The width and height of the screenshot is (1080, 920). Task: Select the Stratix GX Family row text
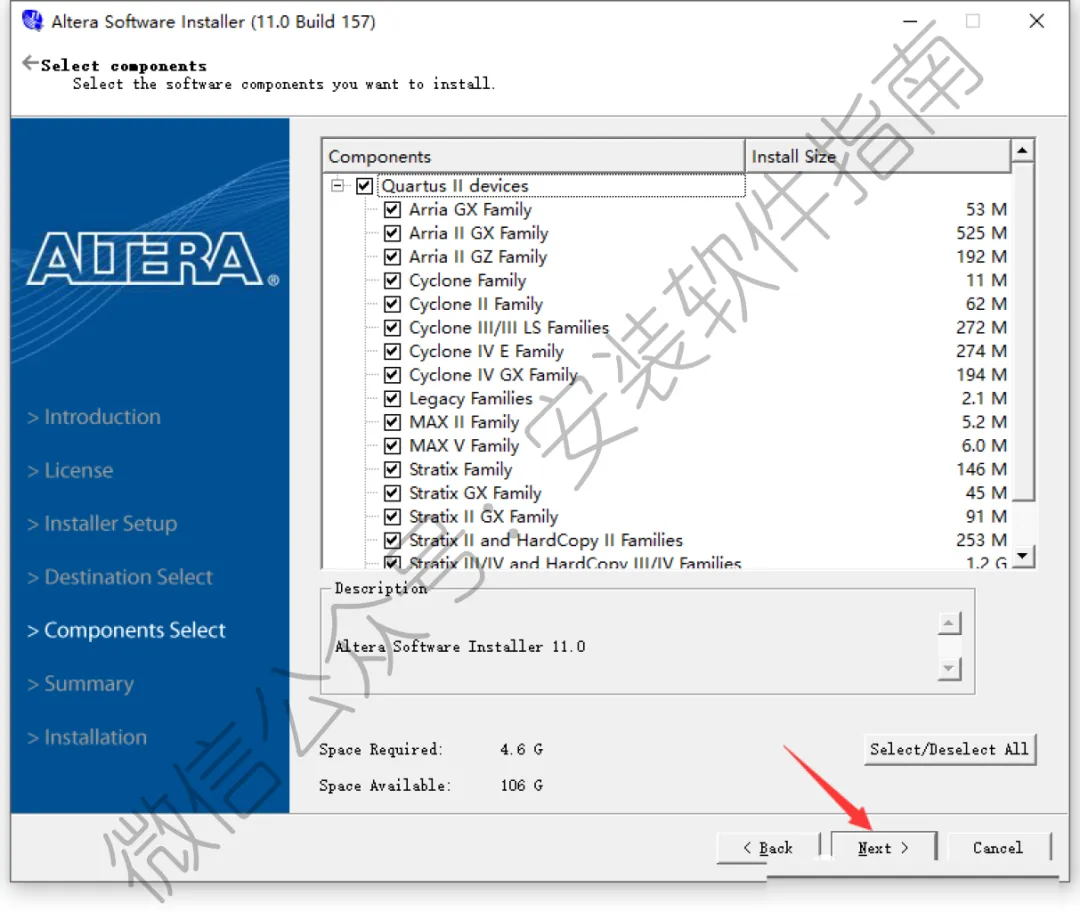point(475,493)
